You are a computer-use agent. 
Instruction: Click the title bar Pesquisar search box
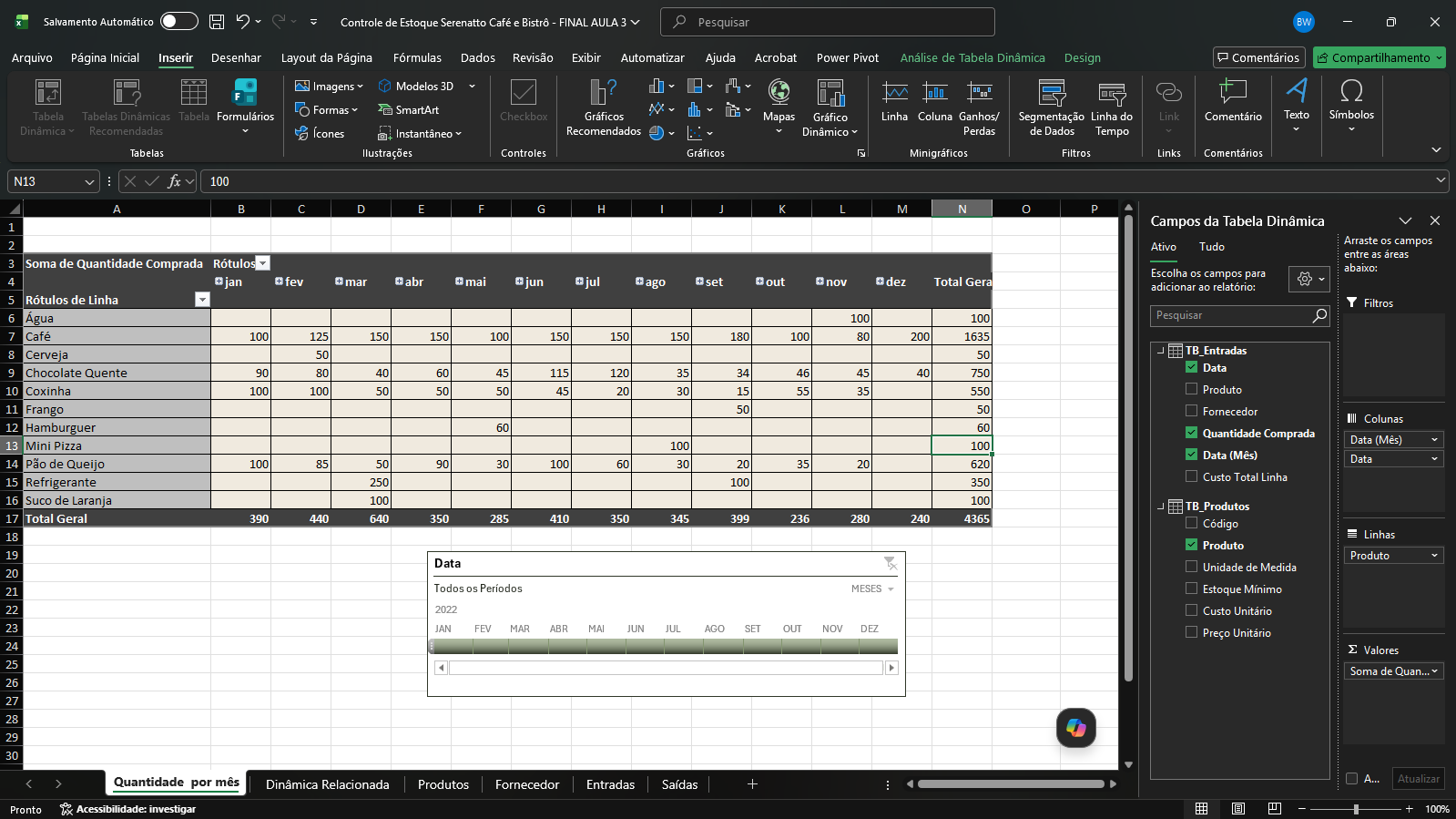[x=827, y=22]
